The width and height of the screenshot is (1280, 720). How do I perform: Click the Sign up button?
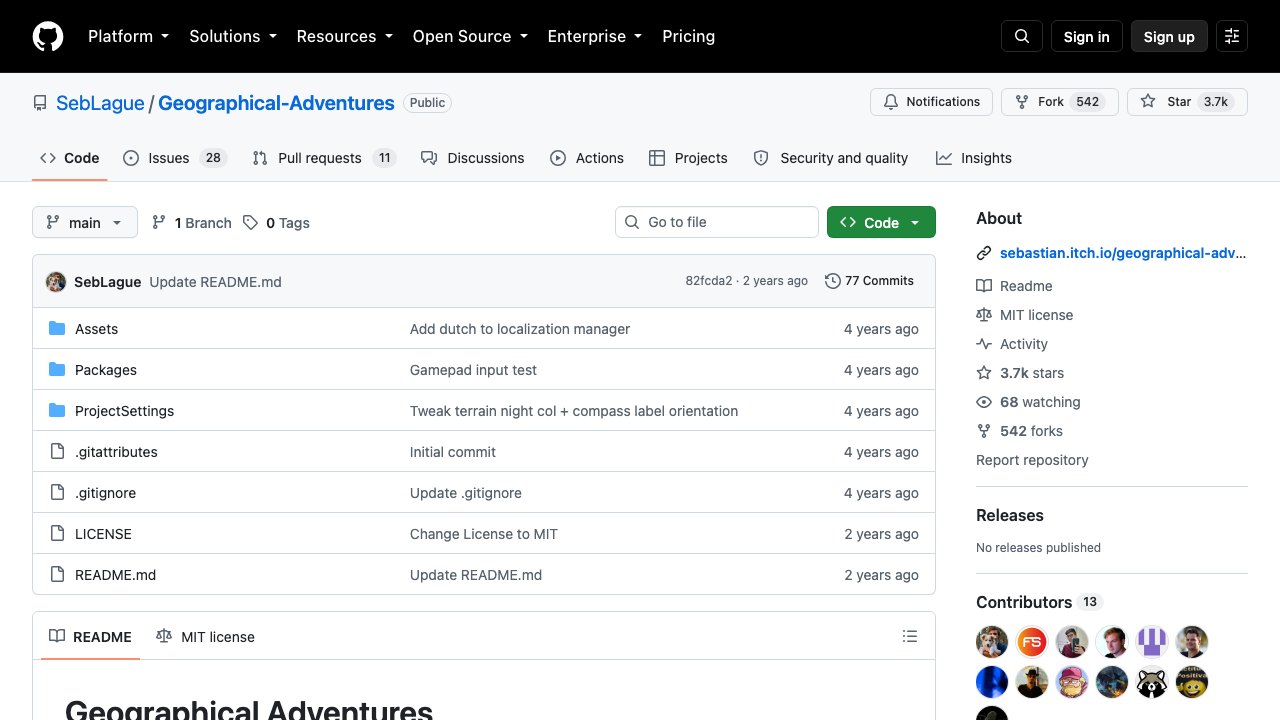pyautogui.click(x=1169, y=36)
